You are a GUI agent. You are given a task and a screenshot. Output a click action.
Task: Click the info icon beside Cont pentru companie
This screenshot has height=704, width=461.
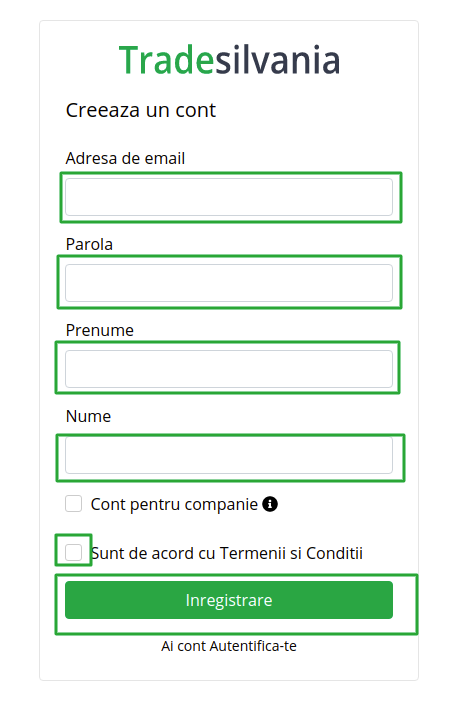(x=270, y=504)
